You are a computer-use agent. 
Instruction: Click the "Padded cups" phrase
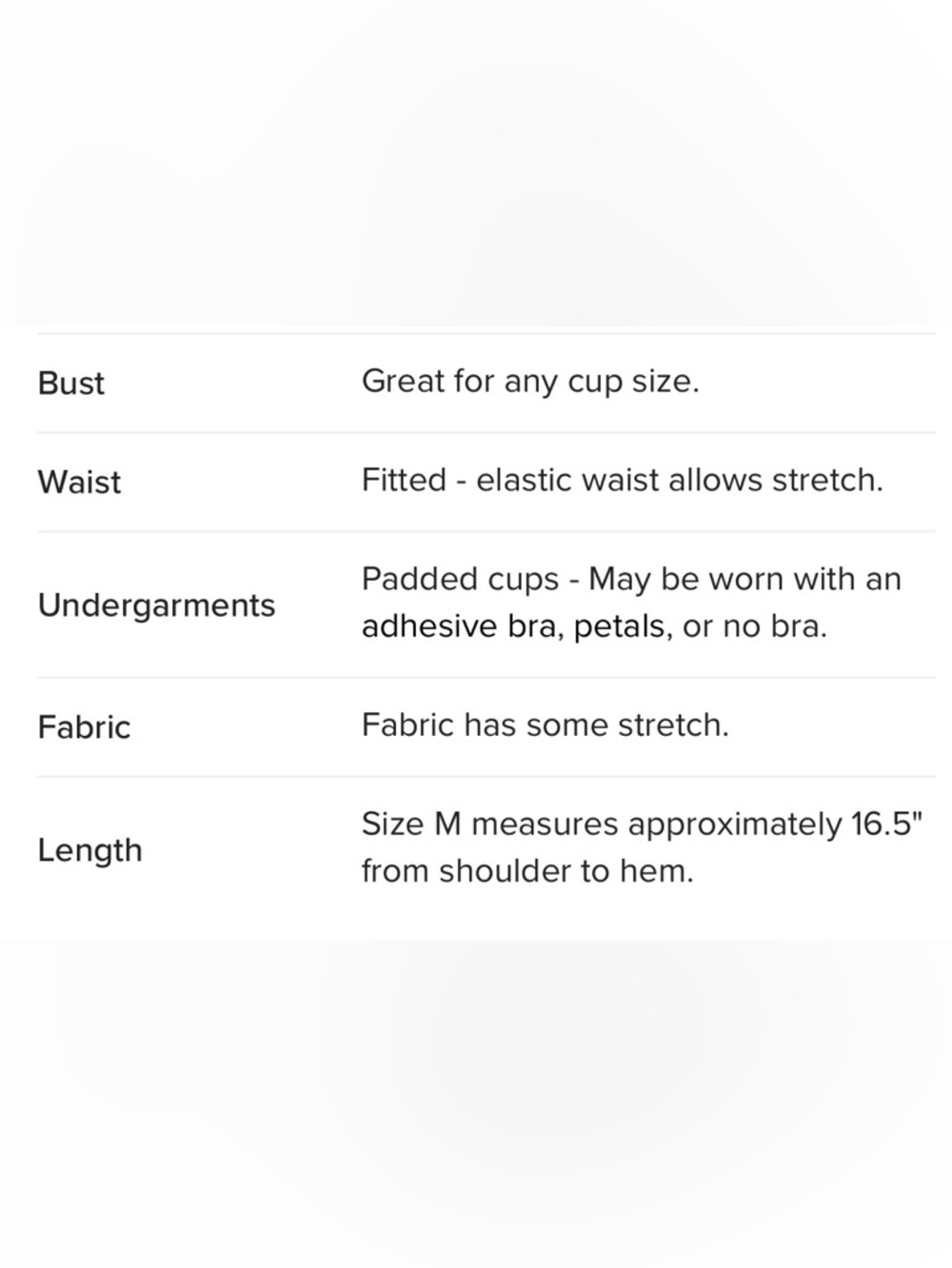pos(460,579)
